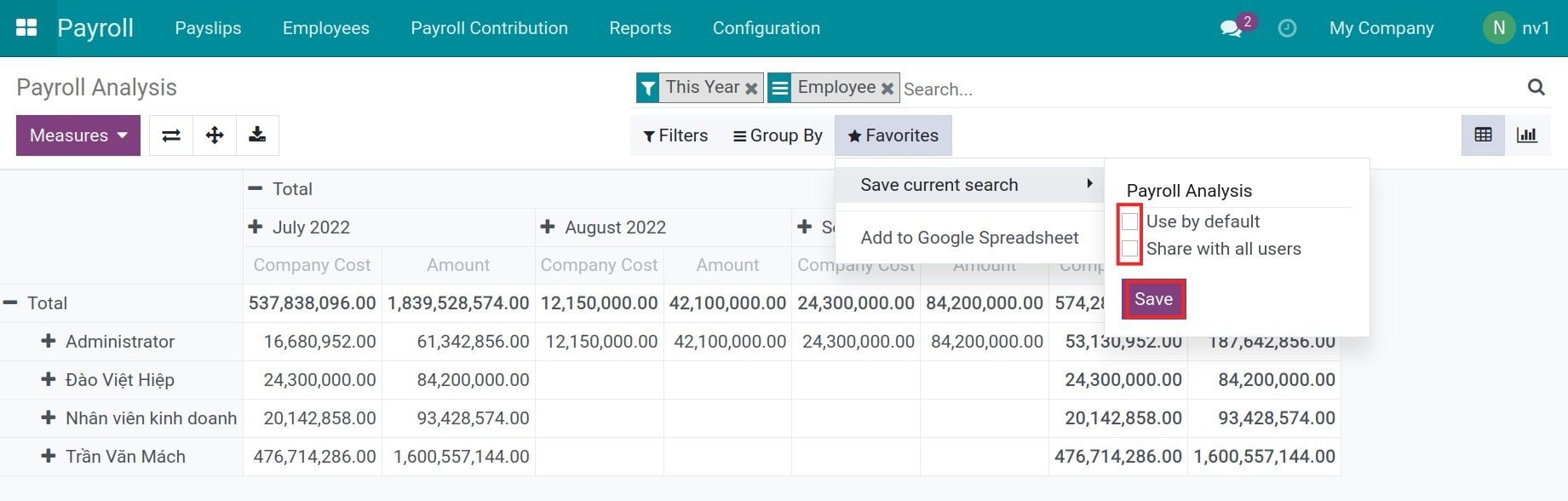Open the apps grid menu icon
This screenshot has width=1568, height=501.
26,28
